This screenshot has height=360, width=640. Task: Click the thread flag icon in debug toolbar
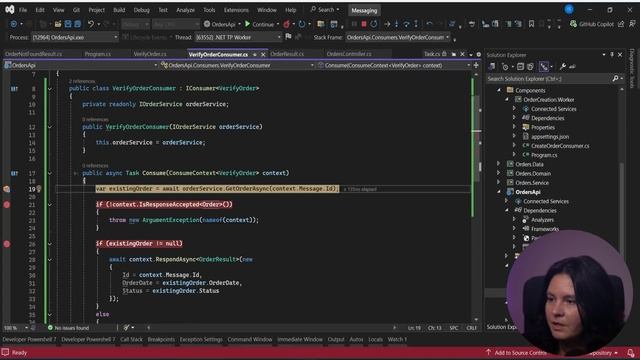coord(289,37)
